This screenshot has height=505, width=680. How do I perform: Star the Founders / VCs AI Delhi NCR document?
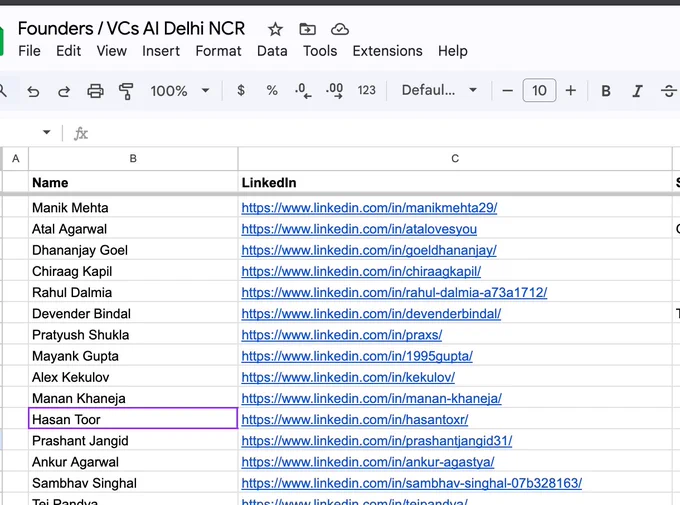click(275, 30)
